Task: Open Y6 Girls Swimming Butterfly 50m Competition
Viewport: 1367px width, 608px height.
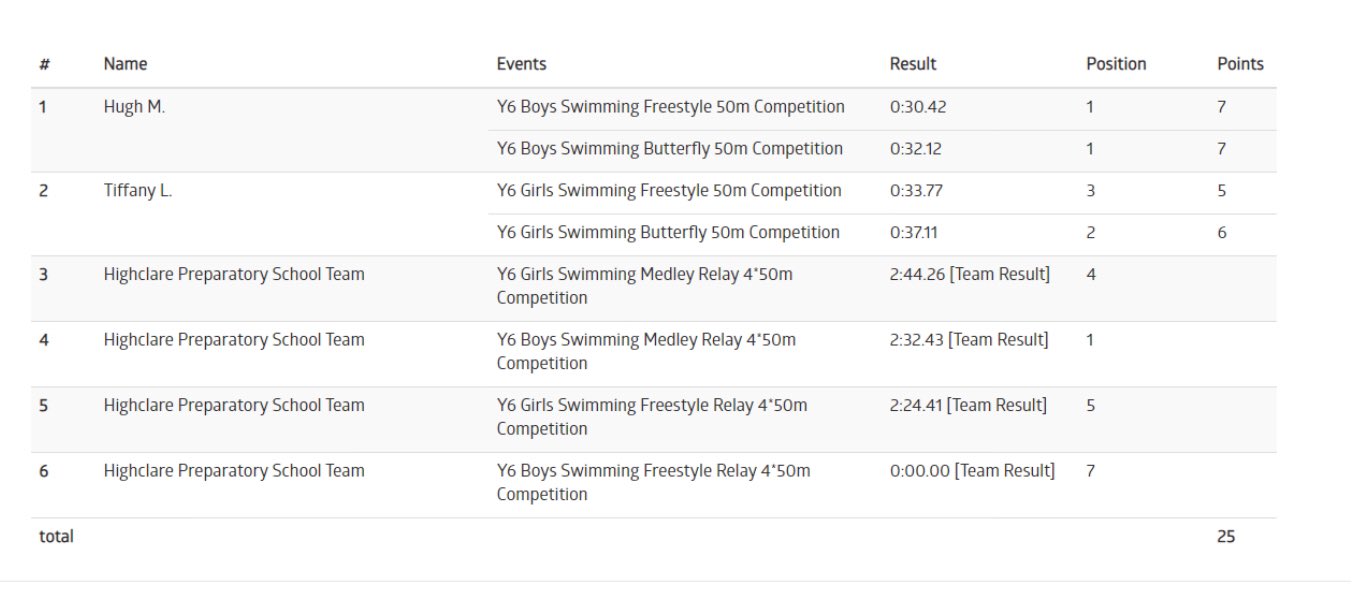Action: click(668, 233)
